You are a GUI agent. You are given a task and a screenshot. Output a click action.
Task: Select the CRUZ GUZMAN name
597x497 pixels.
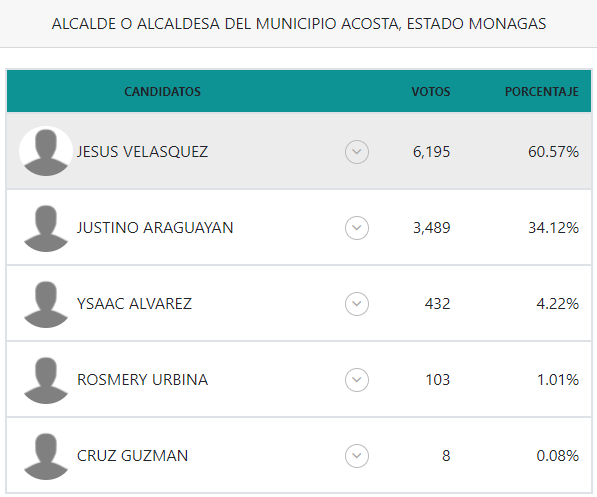132,456
